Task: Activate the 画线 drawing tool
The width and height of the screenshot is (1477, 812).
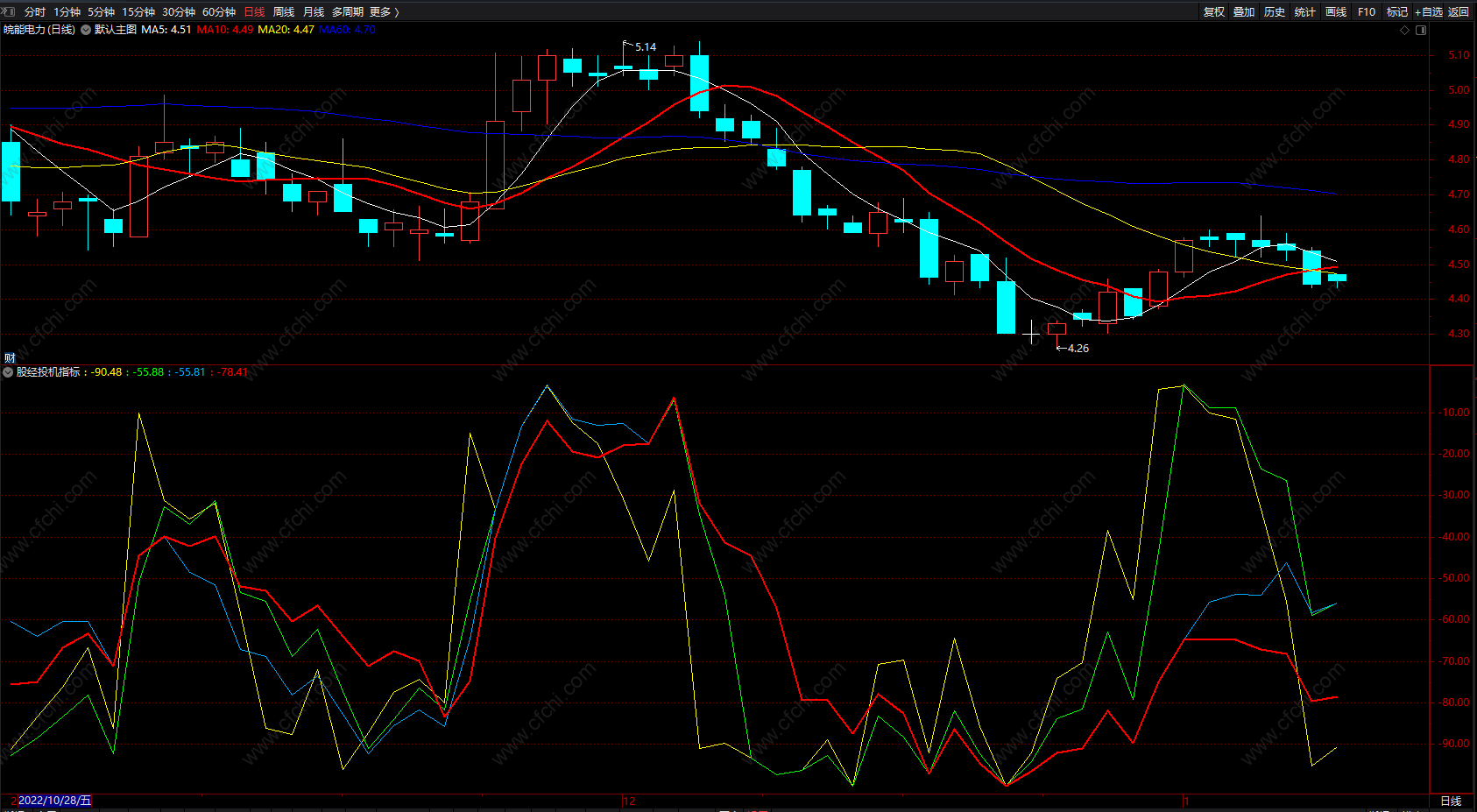Action: [1336, 12]
